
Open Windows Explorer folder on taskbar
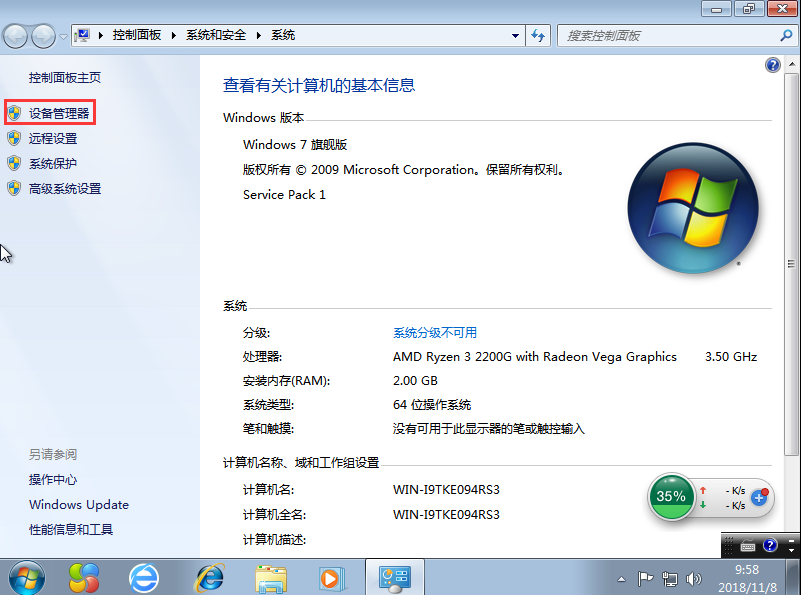pyautogui.click(x=271, y=576)
